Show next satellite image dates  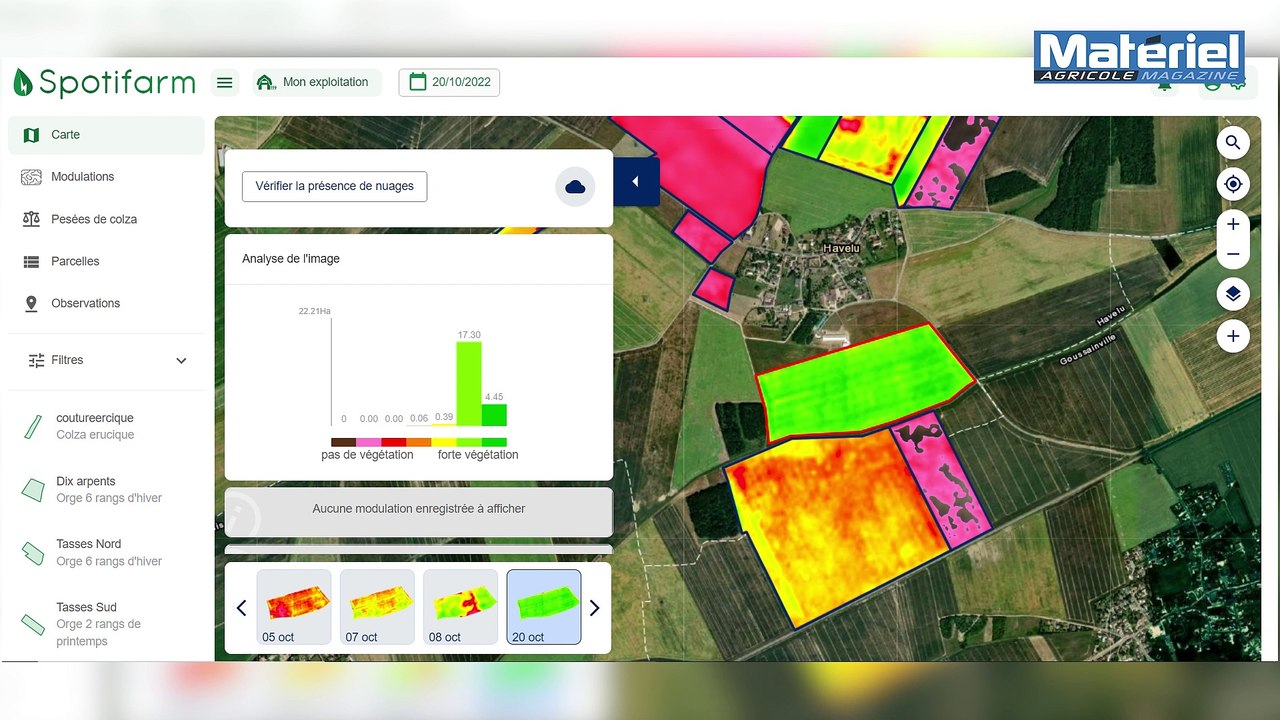pos(594,608)
